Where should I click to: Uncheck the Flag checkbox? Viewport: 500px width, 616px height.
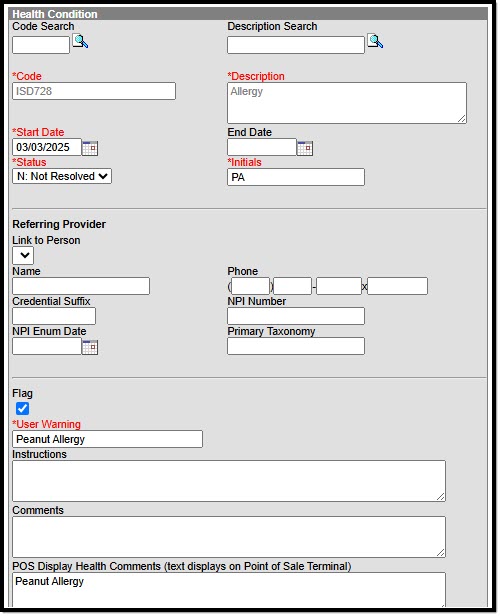coord(22,409)
